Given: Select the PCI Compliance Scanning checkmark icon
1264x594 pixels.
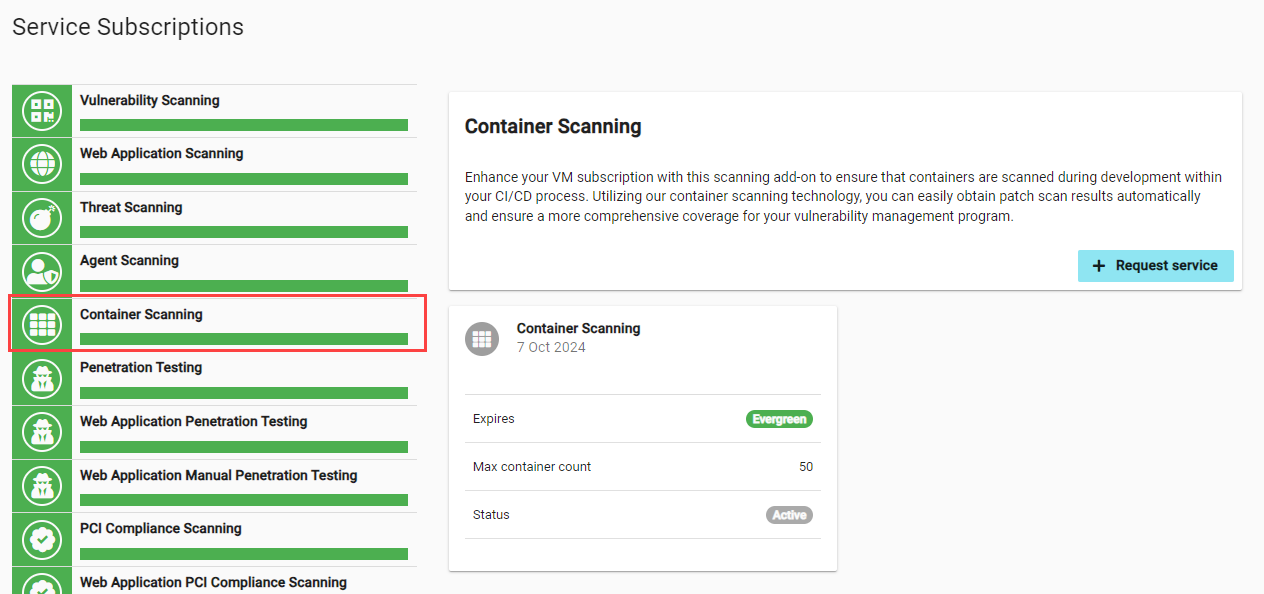Looking at the screenshot, I should click(41, 539).
